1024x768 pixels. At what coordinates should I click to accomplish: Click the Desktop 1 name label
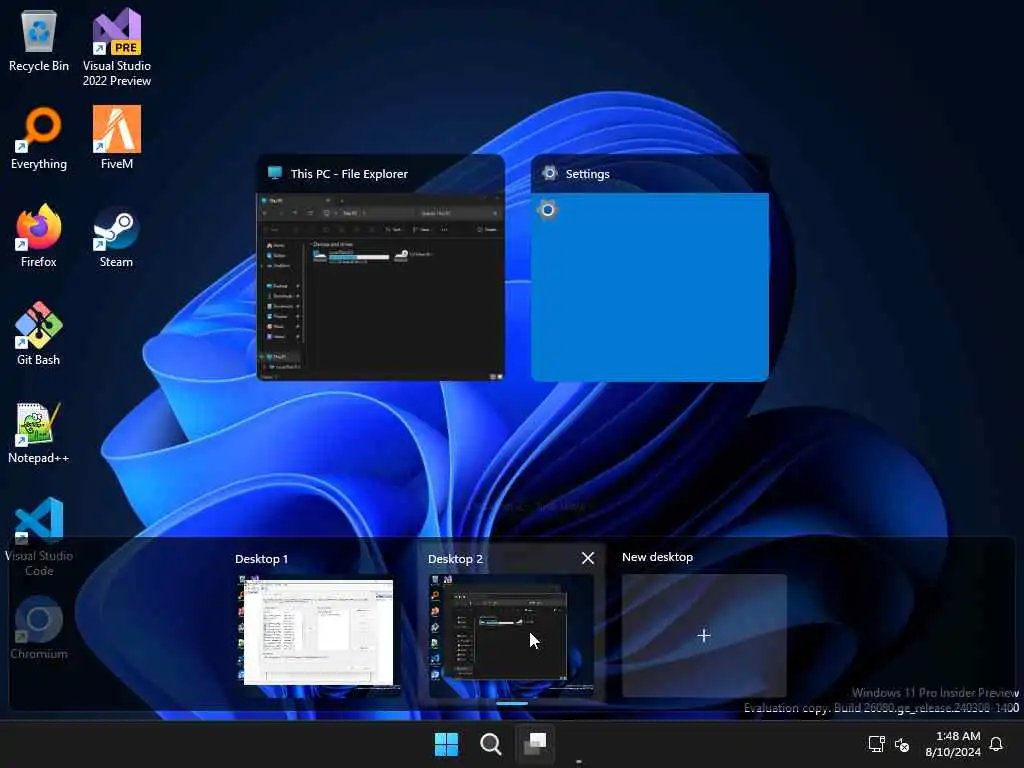point(261,559)
